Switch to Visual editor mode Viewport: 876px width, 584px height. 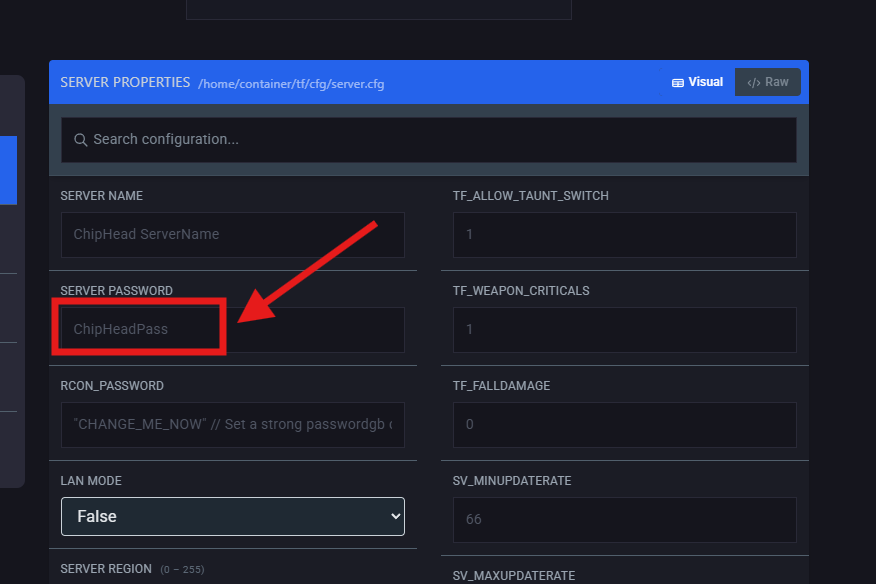[697, 82]
